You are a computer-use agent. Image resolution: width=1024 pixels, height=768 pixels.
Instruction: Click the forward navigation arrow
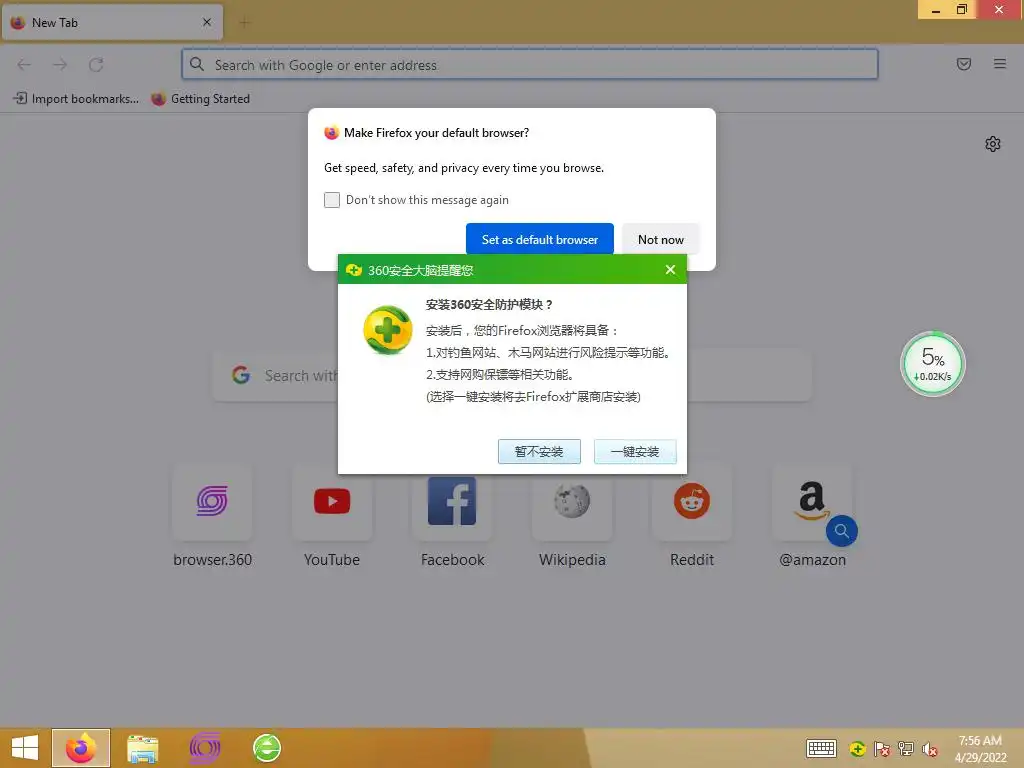pyautogui.click(x=60, y=65)
